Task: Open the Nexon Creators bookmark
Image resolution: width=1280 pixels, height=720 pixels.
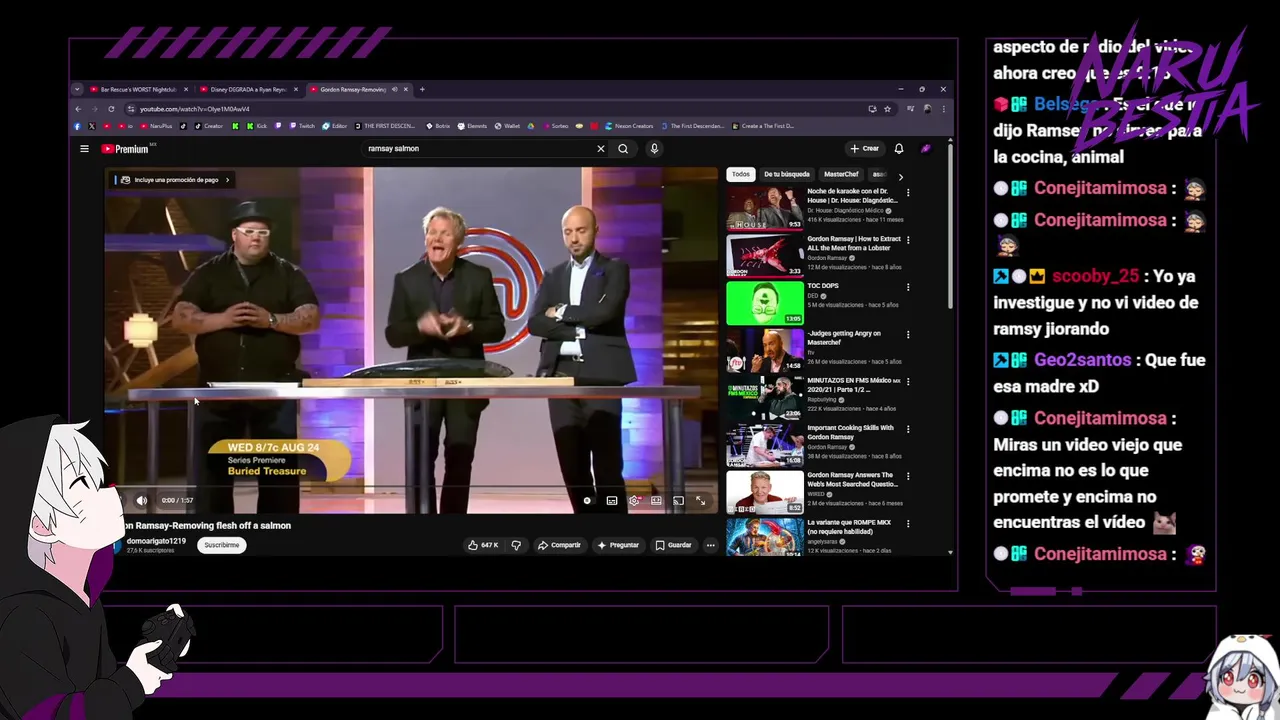Action: point(628,126)
